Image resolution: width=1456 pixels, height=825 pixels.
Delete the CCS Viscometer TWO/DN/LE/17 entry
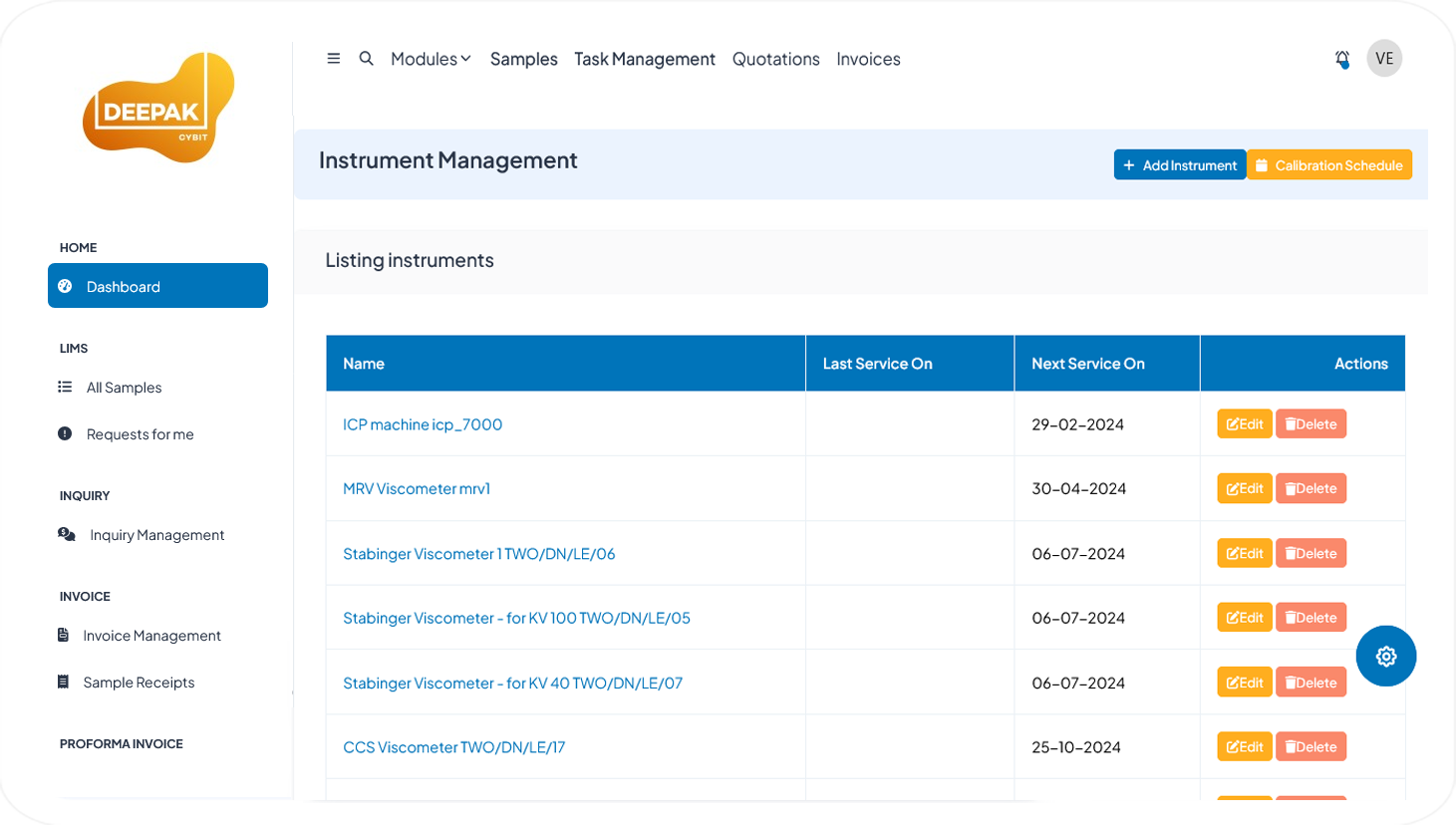(1310, 747)
